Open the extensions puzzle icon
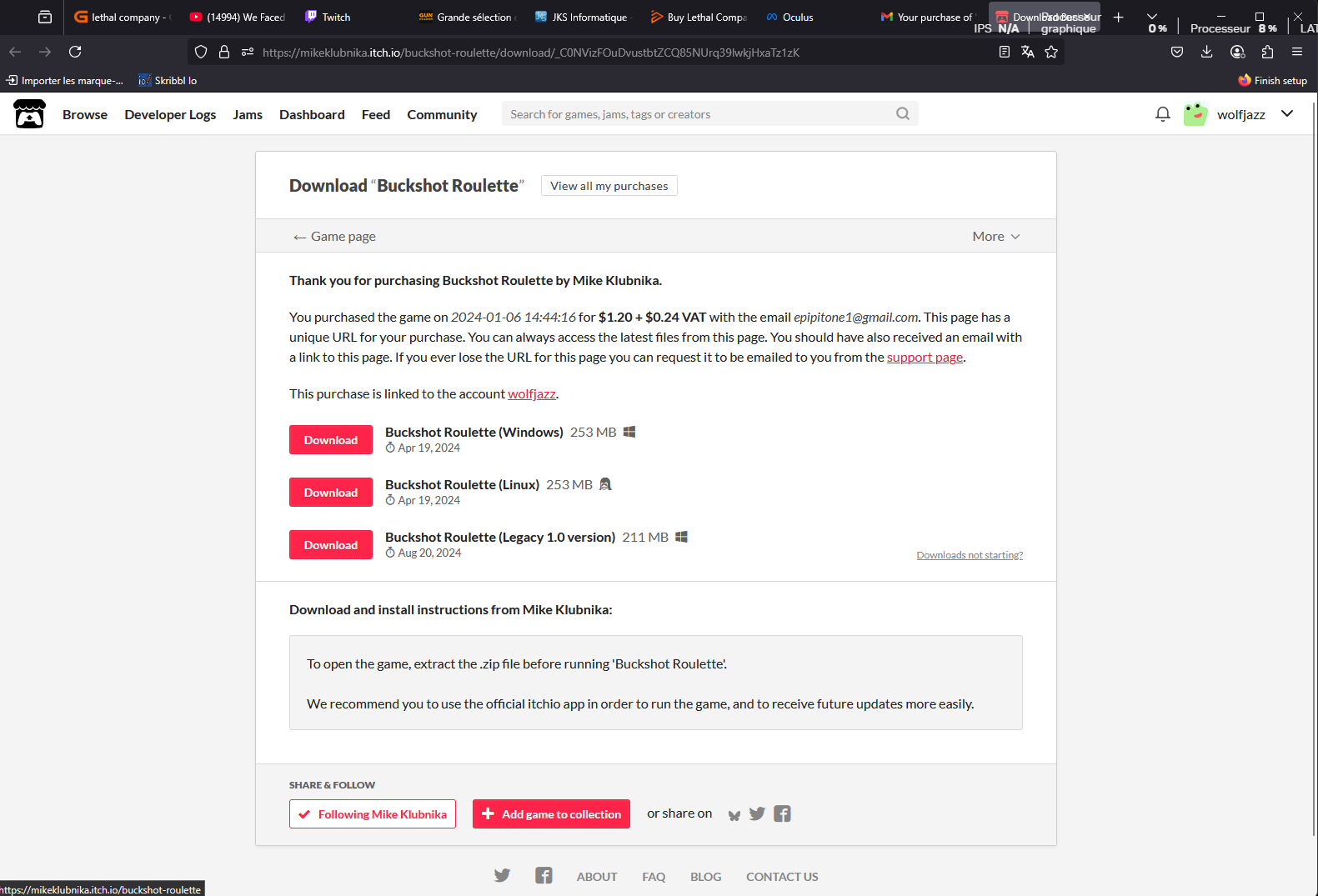 coord(1267,52)
